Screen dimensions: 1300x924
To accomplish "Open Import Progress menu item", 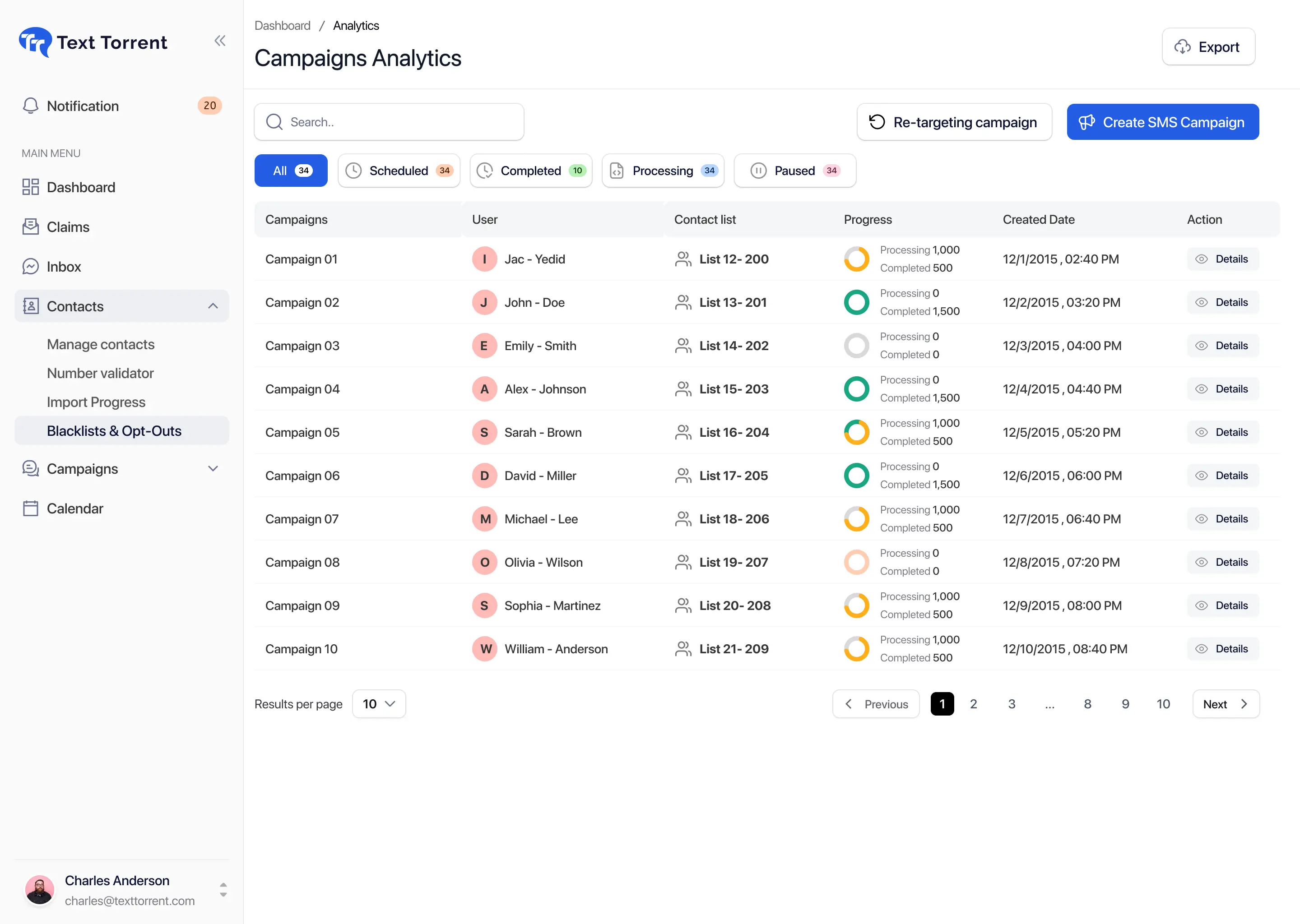I will pos(96,402).
